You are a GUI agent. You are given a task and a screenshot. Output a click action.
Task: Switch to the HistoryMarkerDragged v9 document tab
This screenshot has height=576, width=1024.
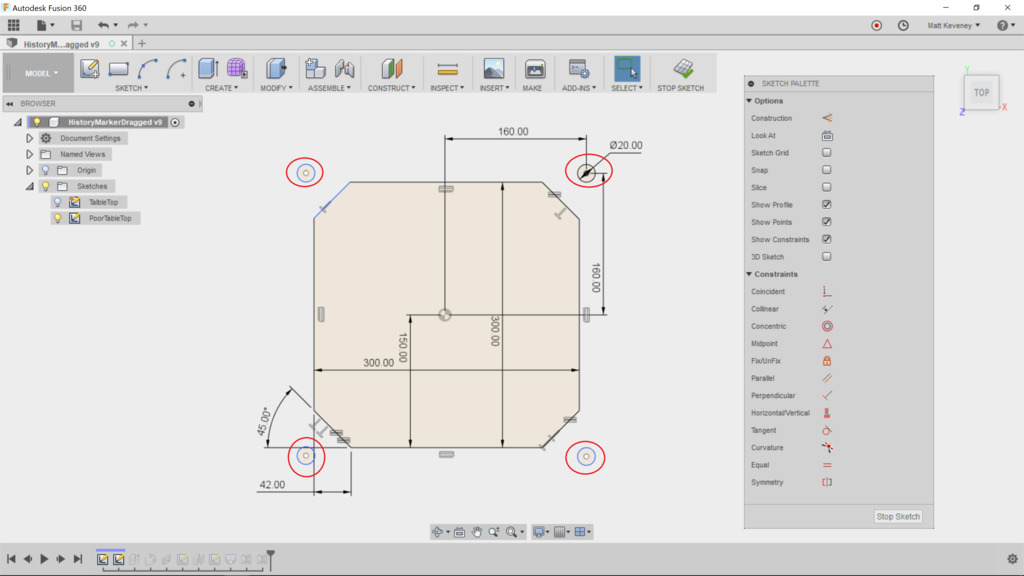(60, 43)
